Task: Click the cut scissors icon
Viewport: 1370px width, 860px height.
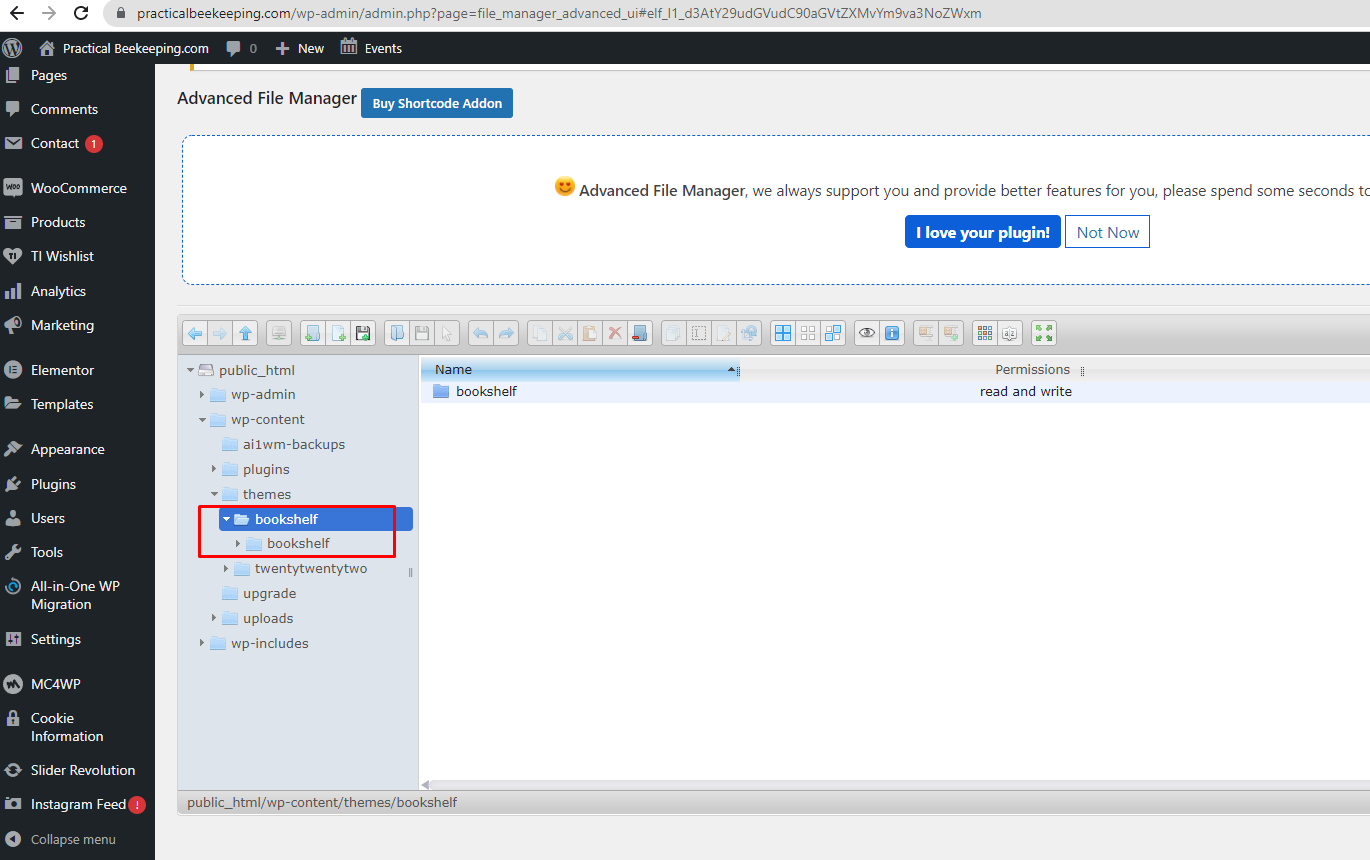Action: (565, 333)
